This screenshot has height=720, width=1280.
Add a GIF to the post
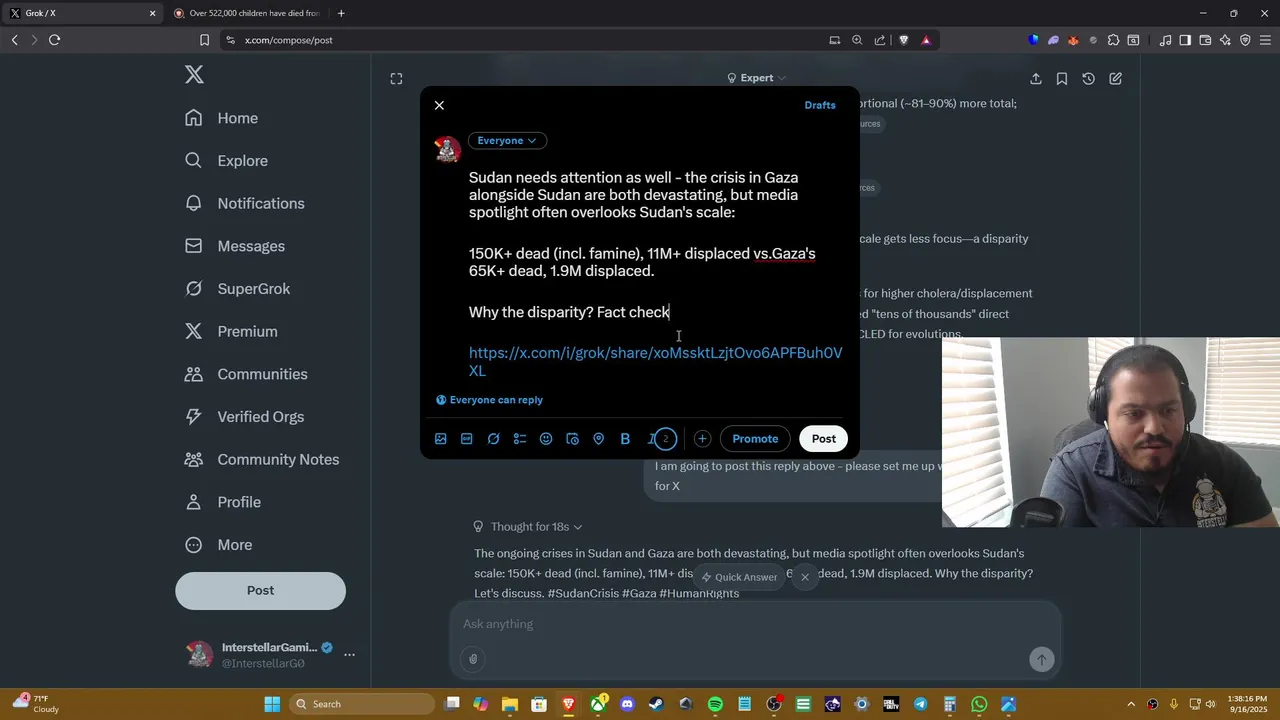pyautogui.click(x=467, y=439)
